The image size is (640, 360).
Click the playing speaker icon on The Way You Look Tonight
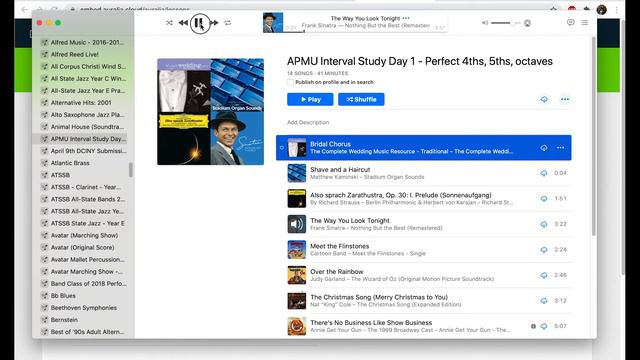point(297,224)
